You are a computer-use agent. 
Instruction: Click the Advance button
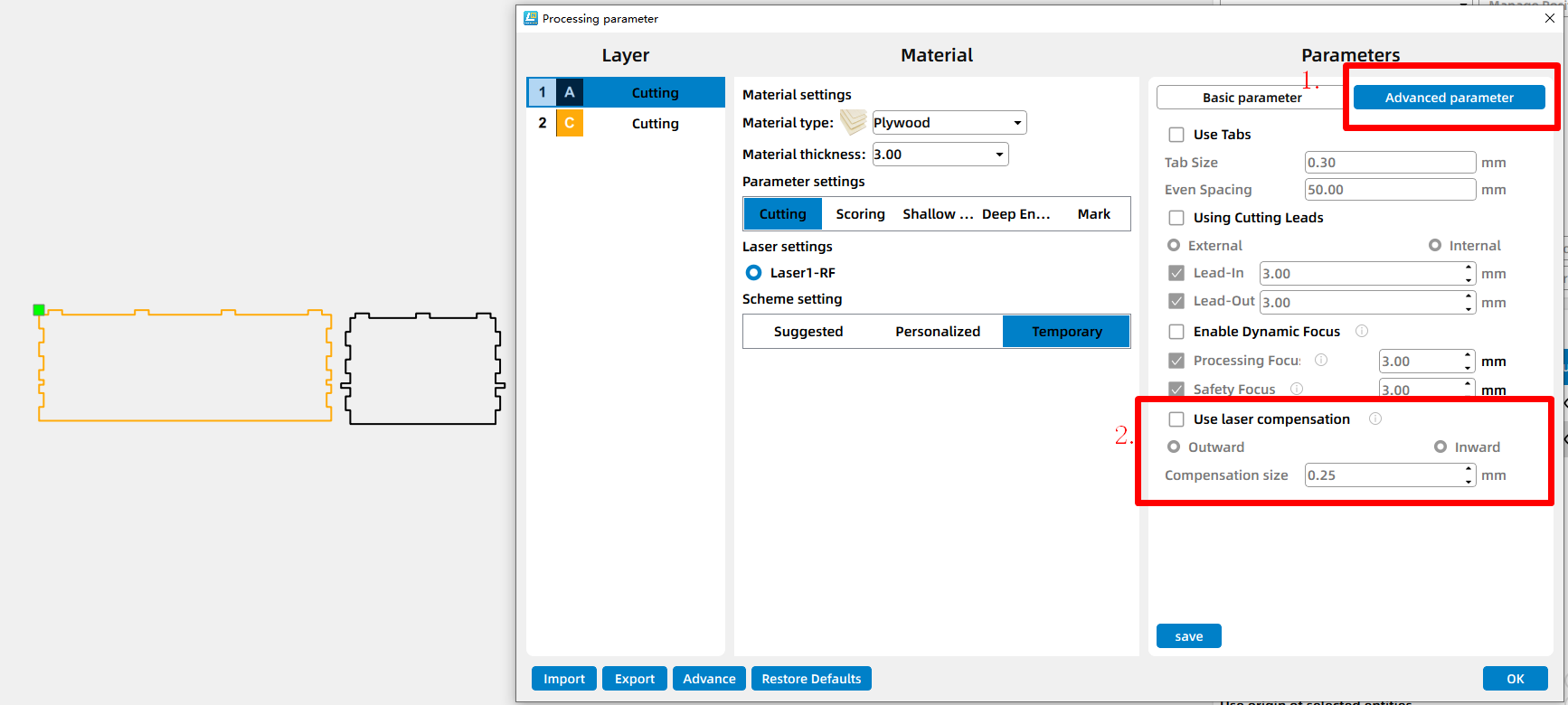pyautogui.click(x=710, y=679)
